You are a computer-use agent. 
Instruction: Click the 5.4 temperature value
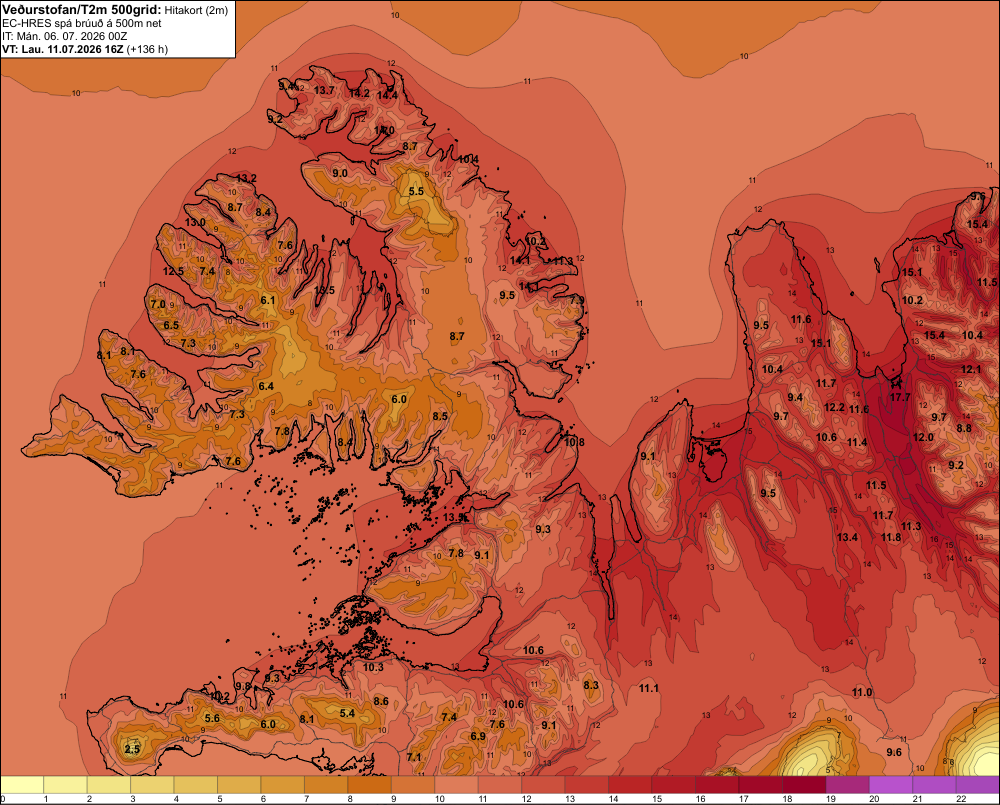point(347,714)
